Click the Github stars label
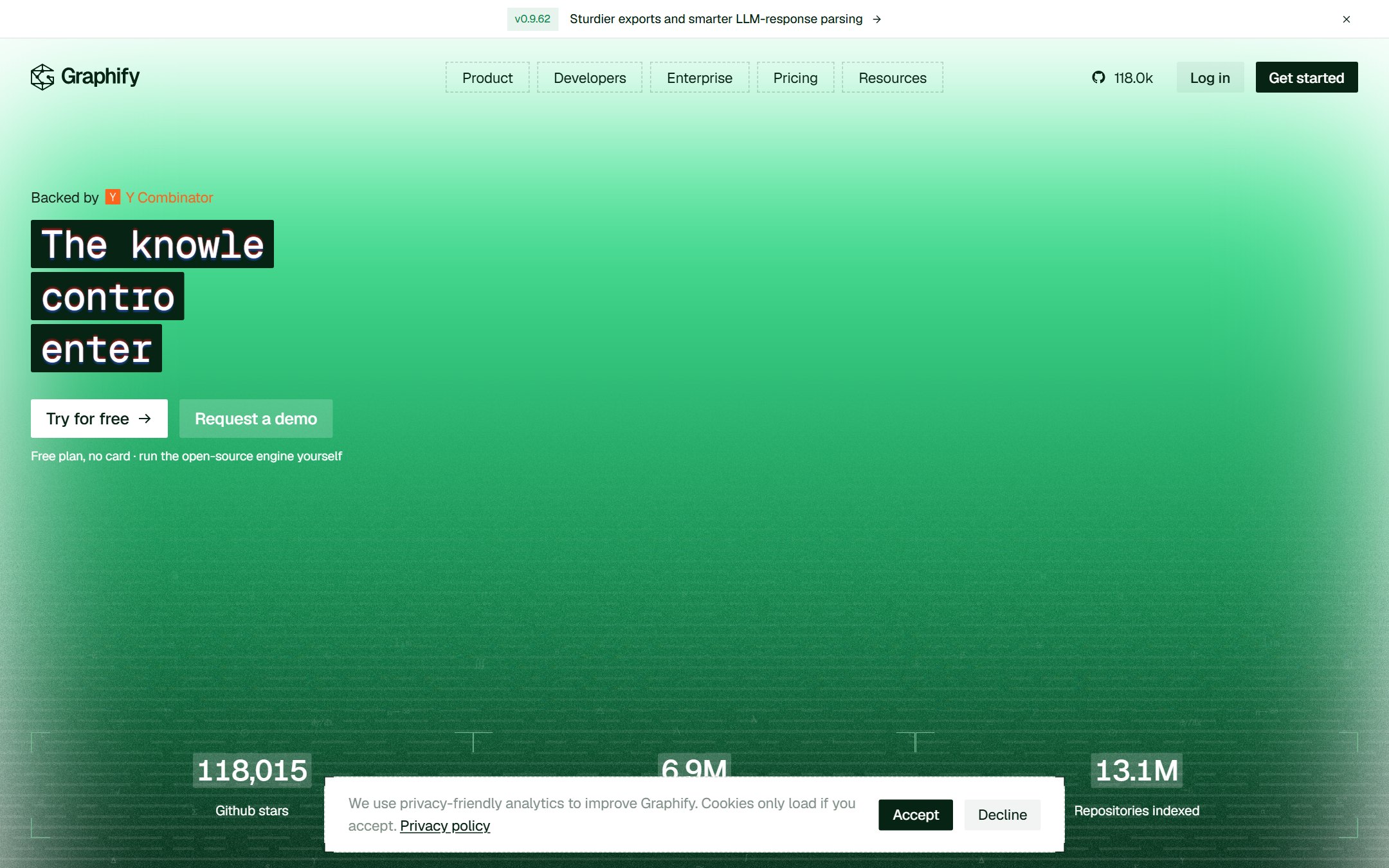 tap(252, 811)
